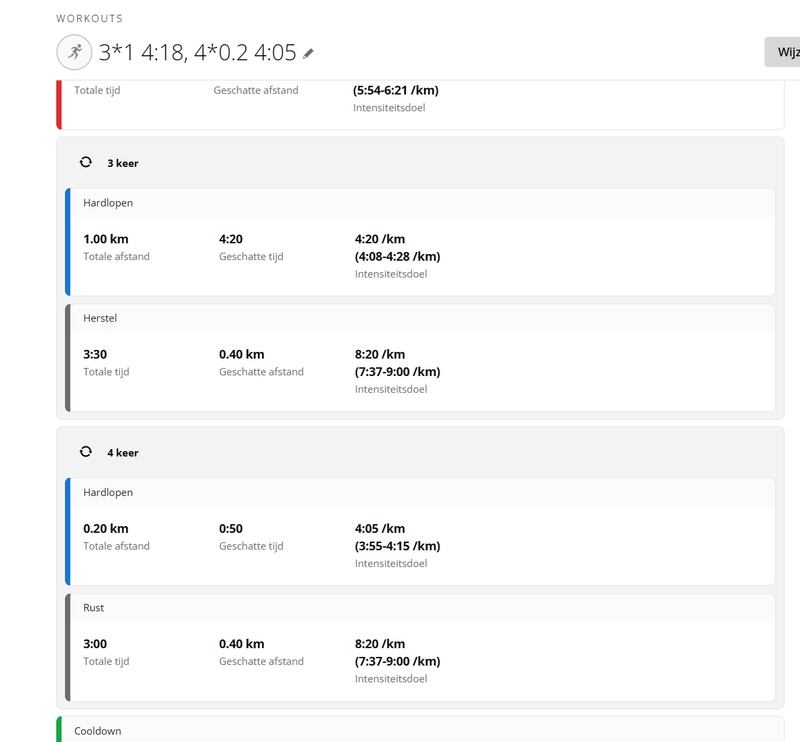Click the blue color bar of the 1.00 km step
800x742 pixels.
tap(67, 242)
